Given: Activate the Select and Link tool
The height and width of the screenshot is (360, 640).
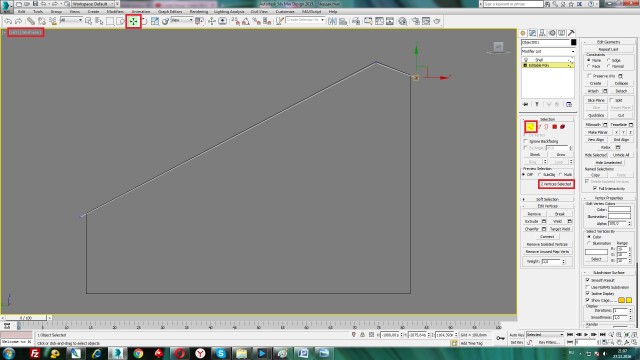Looking at the screenshot, I should click(x=31, y=21).
